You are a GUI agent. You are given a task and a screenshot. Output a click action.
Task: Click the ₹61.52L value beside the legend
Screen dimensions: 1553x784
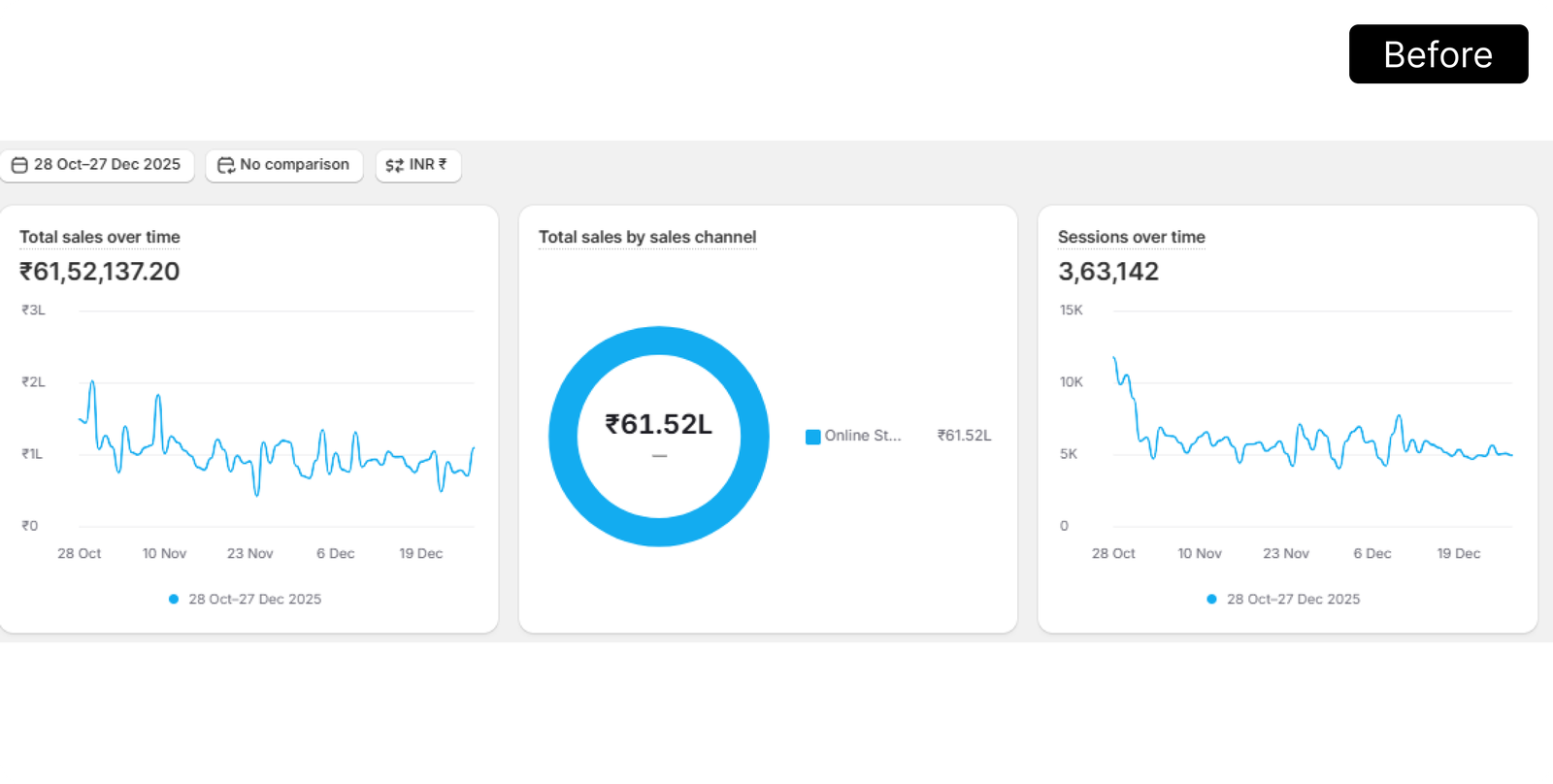coord(964,436)
